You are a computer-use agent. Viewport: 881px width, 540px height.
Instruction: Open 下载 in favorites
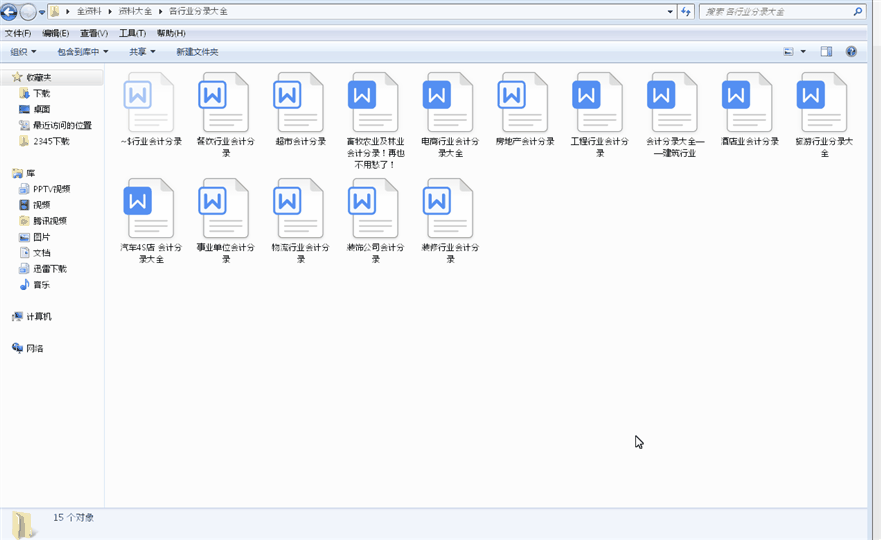pos(42,93)
